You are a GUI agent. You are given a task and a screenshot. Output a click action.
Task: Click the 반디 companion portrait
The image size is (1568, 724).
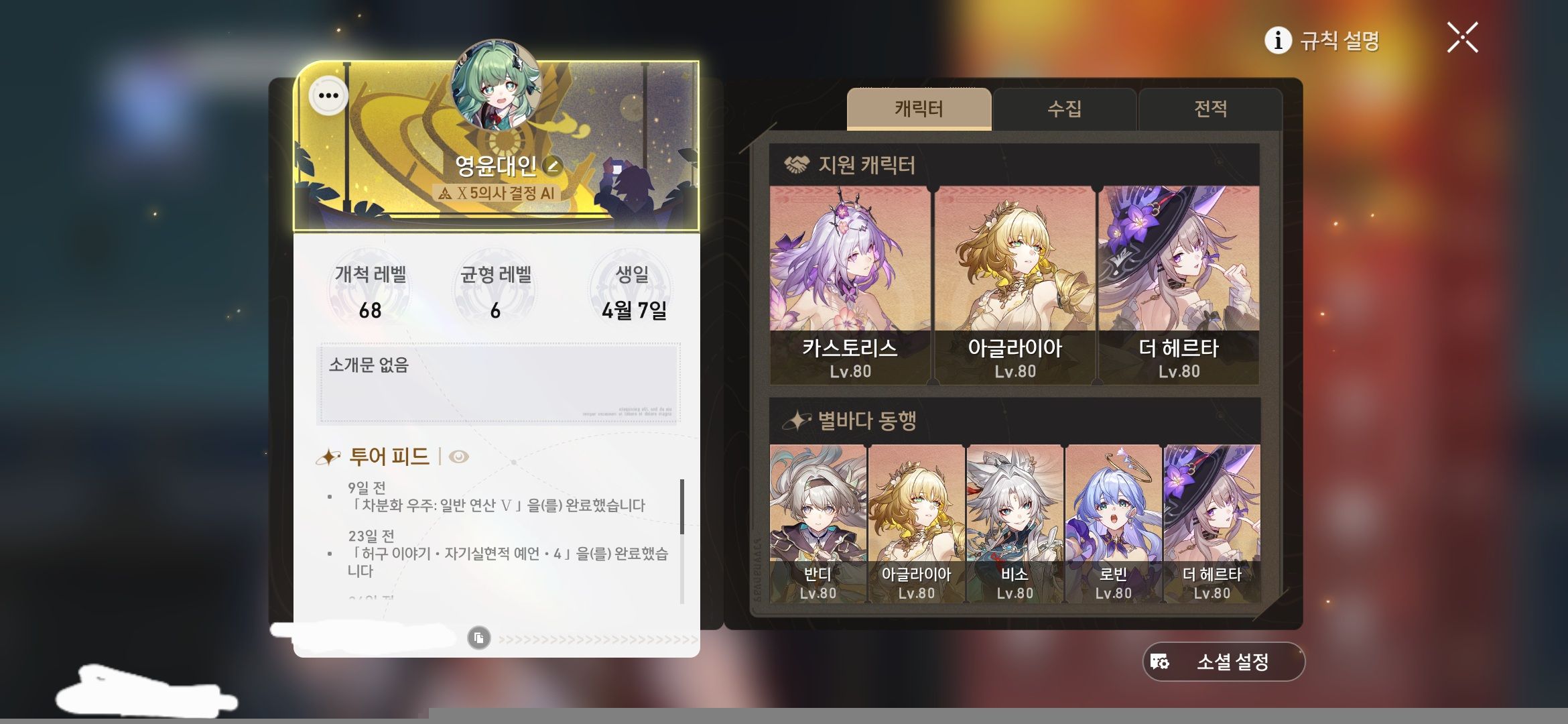(x=818, y=524)
